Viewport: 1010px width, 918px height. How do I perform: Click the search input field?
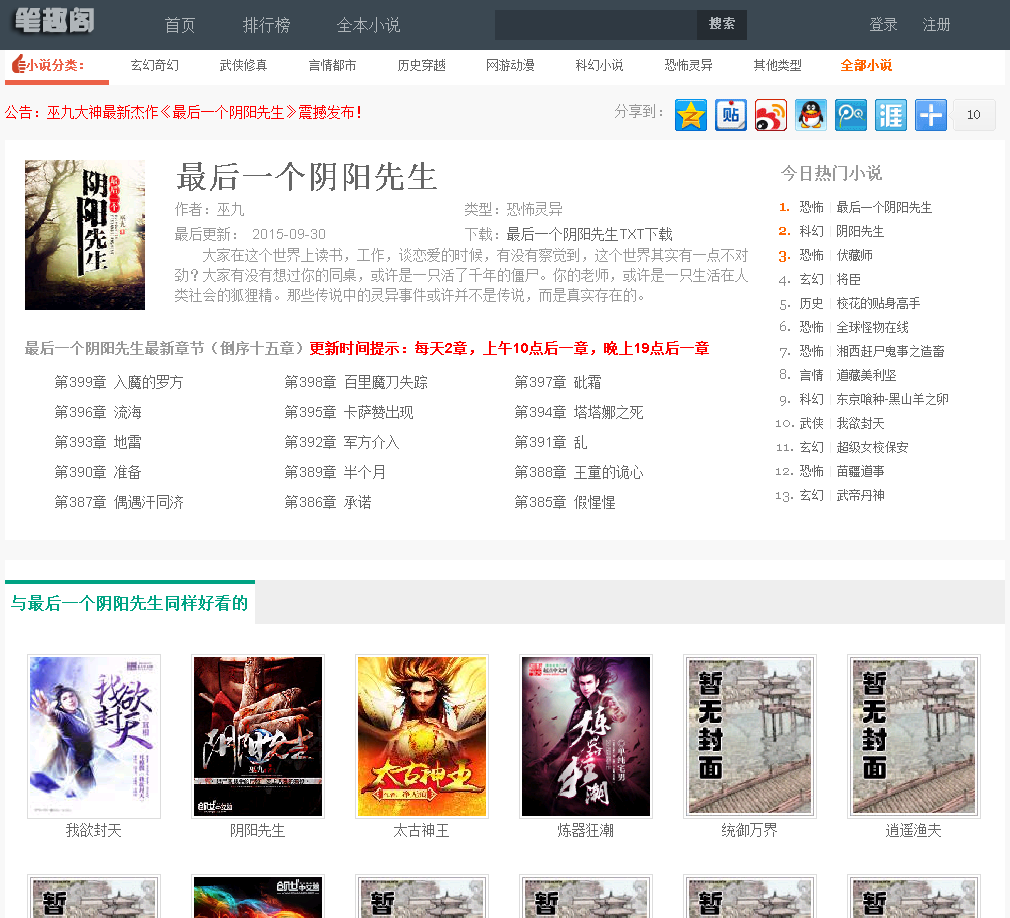coord(596,24)
